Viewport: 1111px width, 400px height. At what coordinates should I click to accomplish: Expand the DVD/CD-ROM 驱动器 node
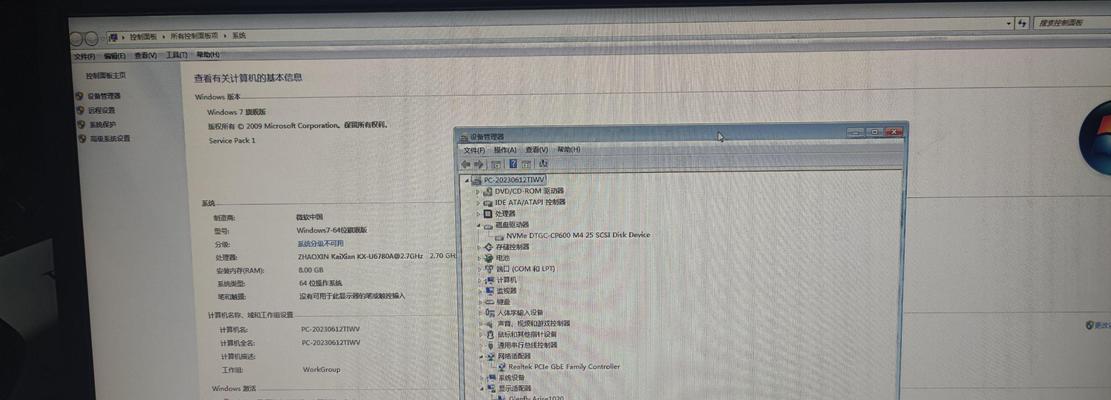478,192
